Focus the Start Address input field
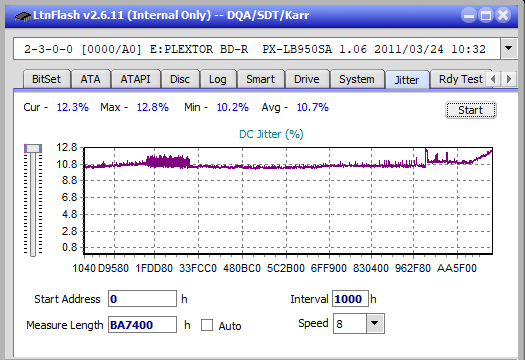 click(142, 299)
